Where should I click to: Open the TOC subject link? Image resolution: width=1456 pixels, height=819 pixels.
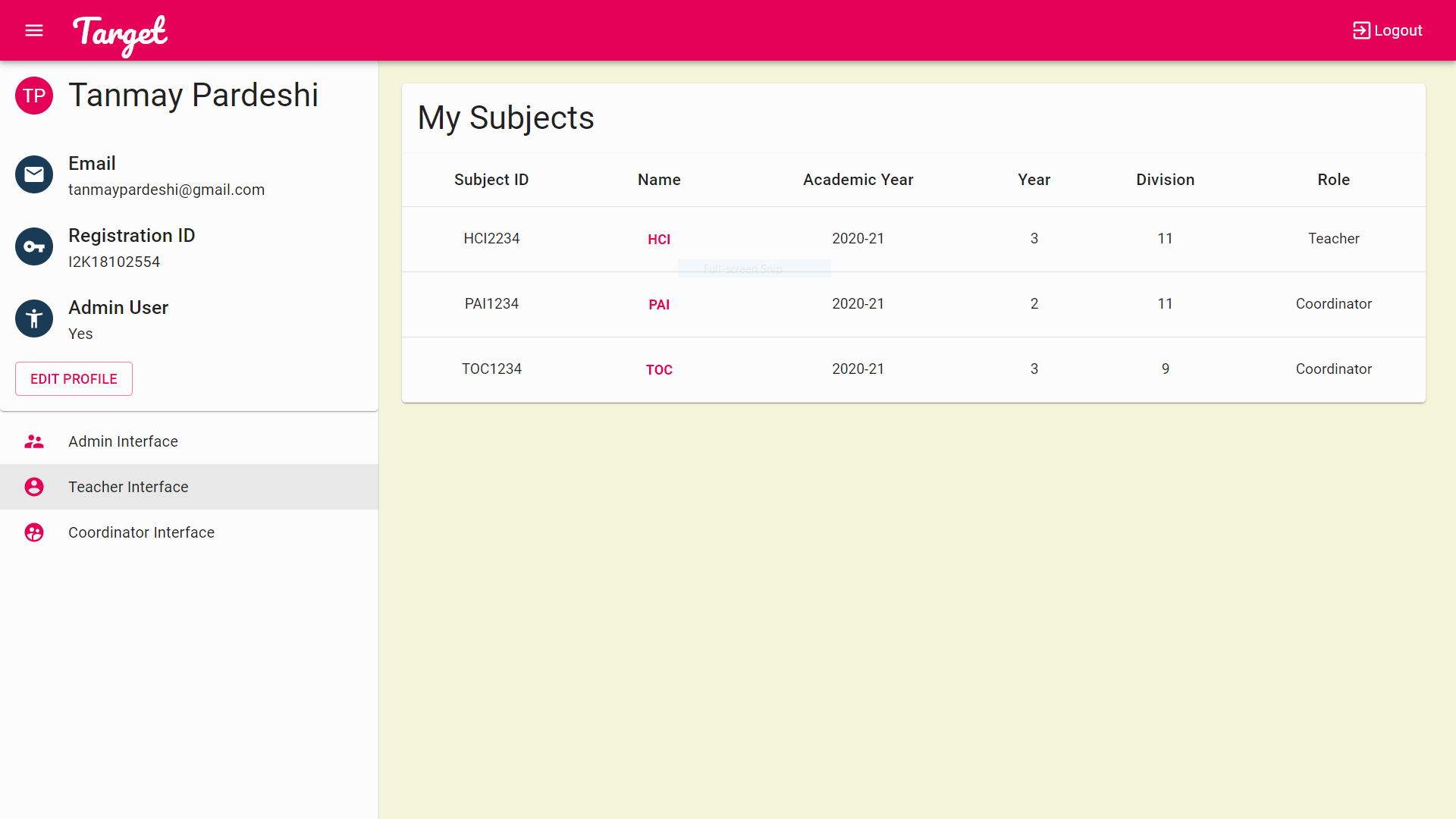(658, 370)
